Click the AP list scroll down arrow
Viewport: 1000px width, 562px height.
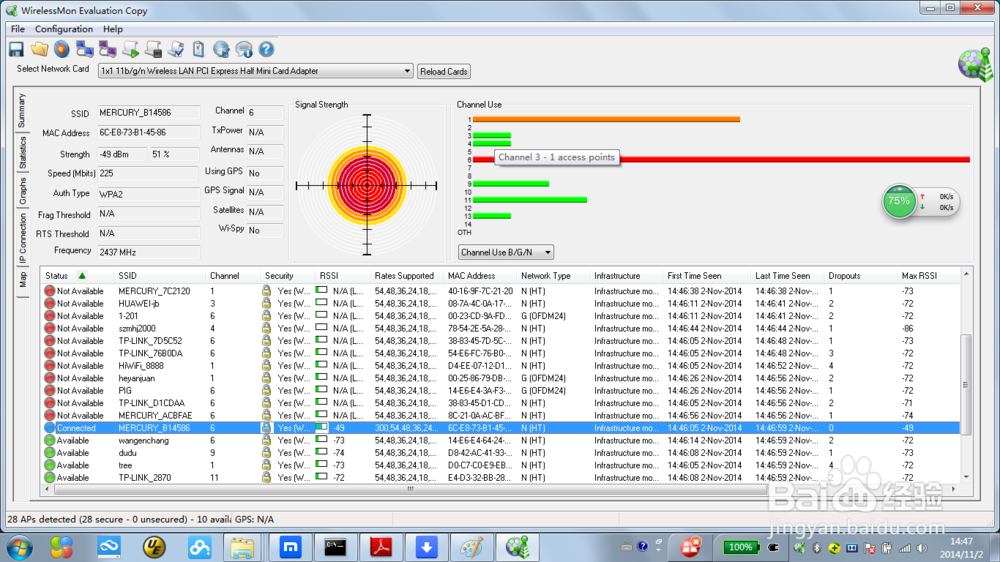966,477
